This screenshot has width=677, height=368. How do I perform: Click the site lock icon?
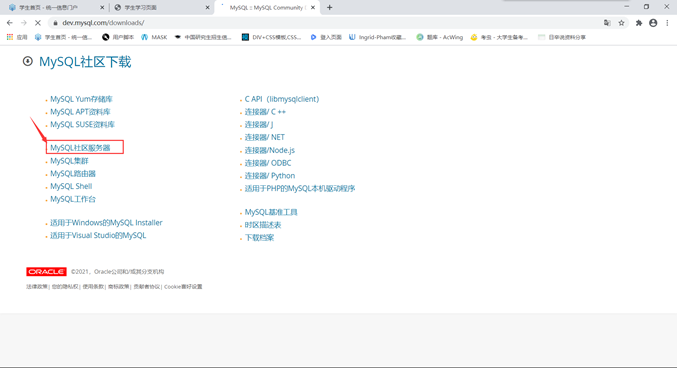(55, 23)
